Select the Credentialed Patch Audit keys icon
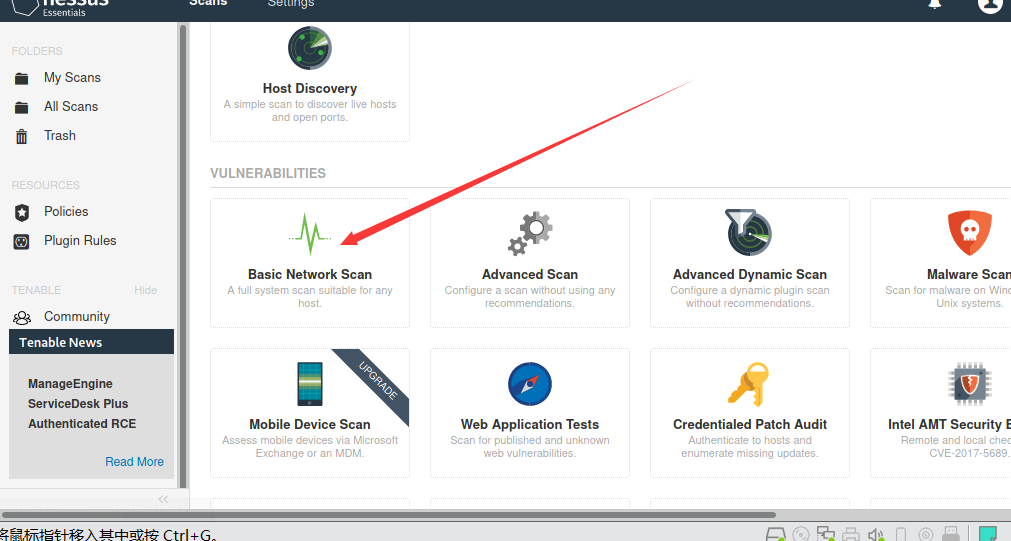Image resolution: width=1011 pixels, height=541 pixels. pyautogui.click(x=749, y=384)
